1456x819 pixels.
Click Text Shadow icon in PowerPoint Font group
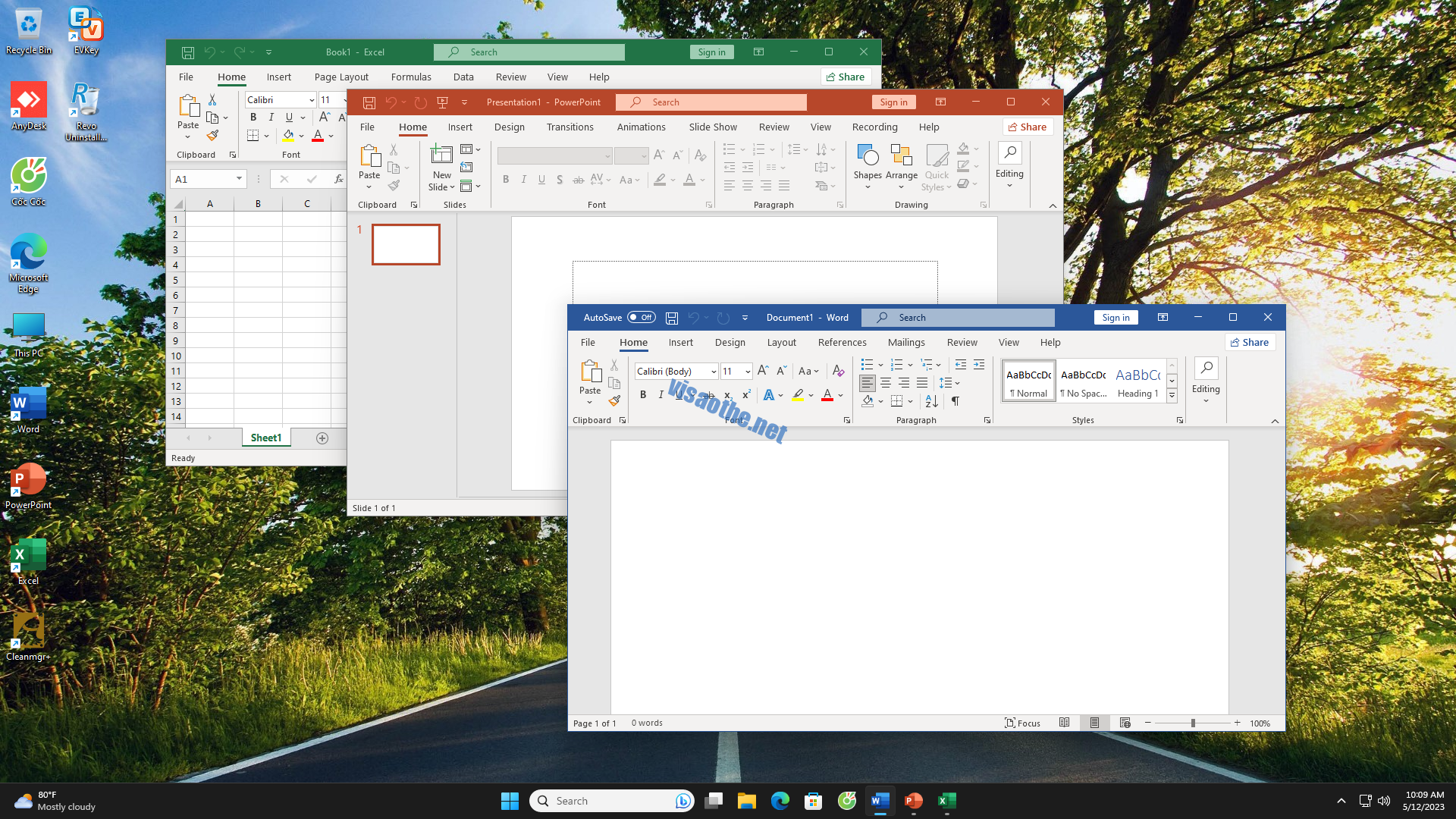[x=560, y=180]
